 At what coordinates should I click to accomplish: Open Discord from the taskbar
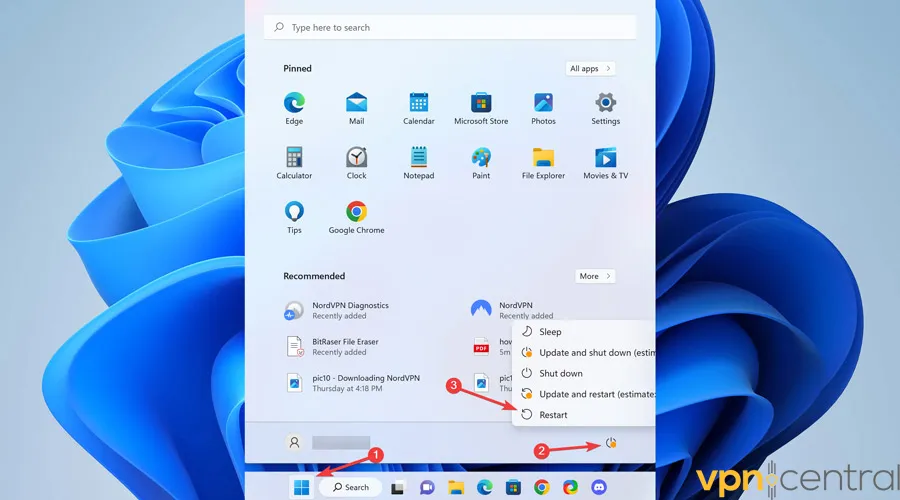pyautogui.click(x=599, y=487)
